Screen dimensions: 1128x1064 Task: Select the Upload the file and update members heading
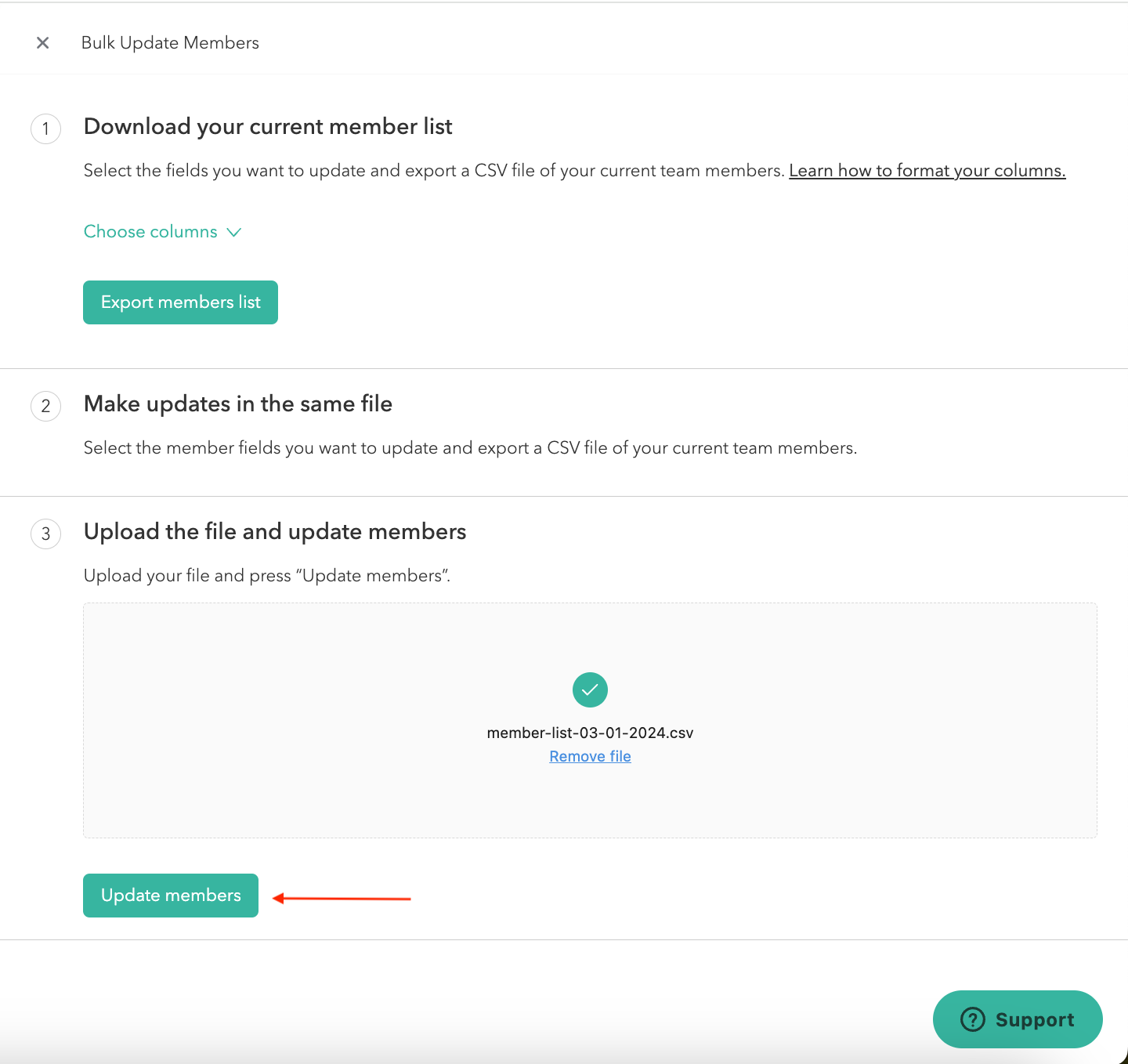275,532
